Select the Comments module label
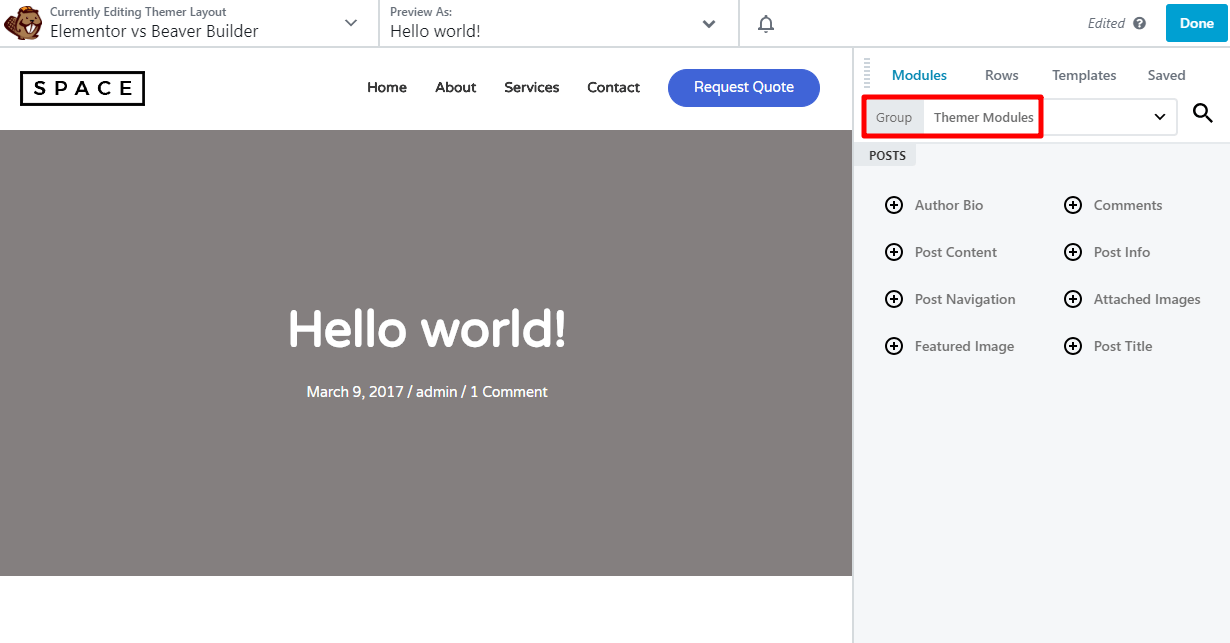 click(x=1128, y=205)
